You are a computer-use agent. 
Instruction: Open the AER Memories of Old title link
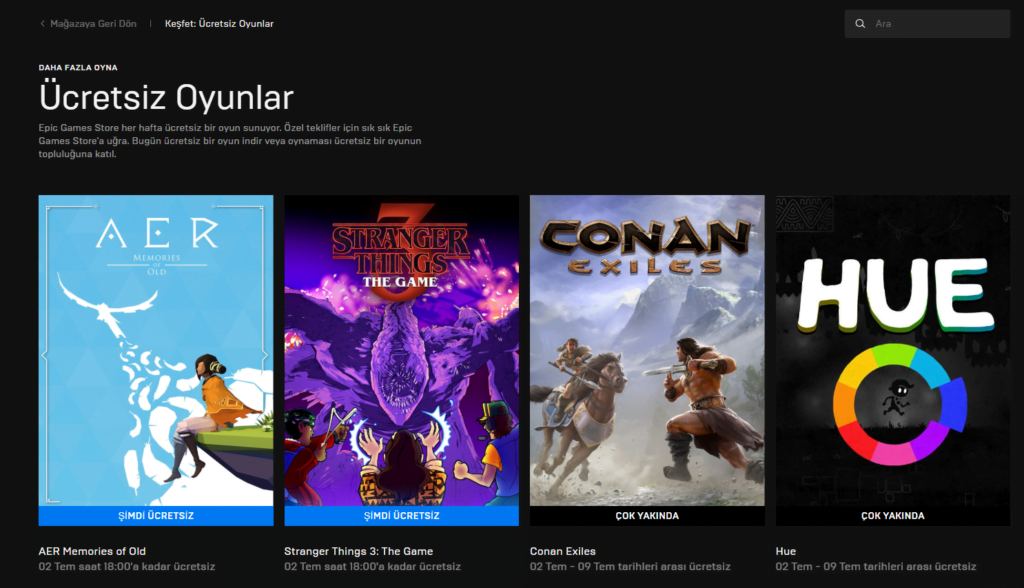point(92,551)
